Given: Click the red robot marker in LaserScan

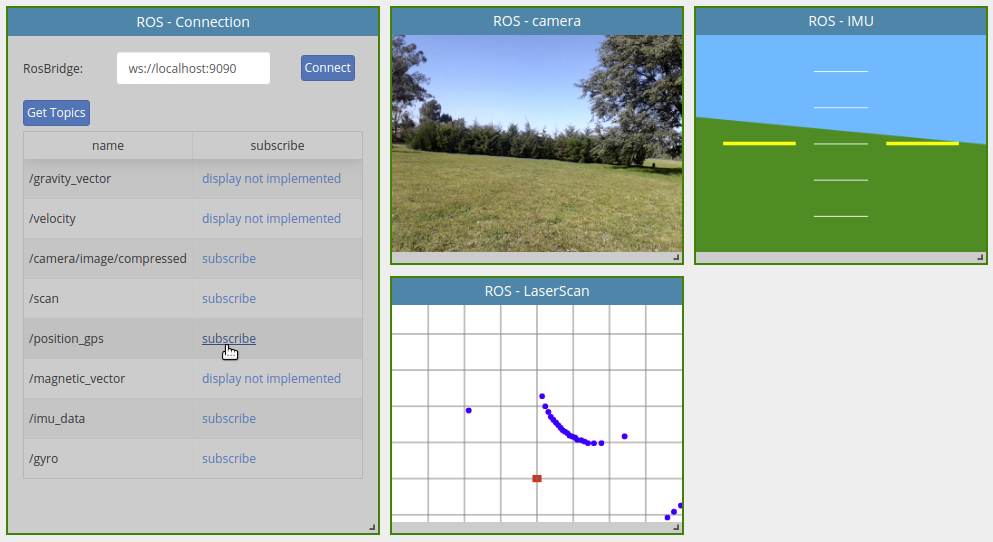Looking at the screenshot, I should point(537,479).
